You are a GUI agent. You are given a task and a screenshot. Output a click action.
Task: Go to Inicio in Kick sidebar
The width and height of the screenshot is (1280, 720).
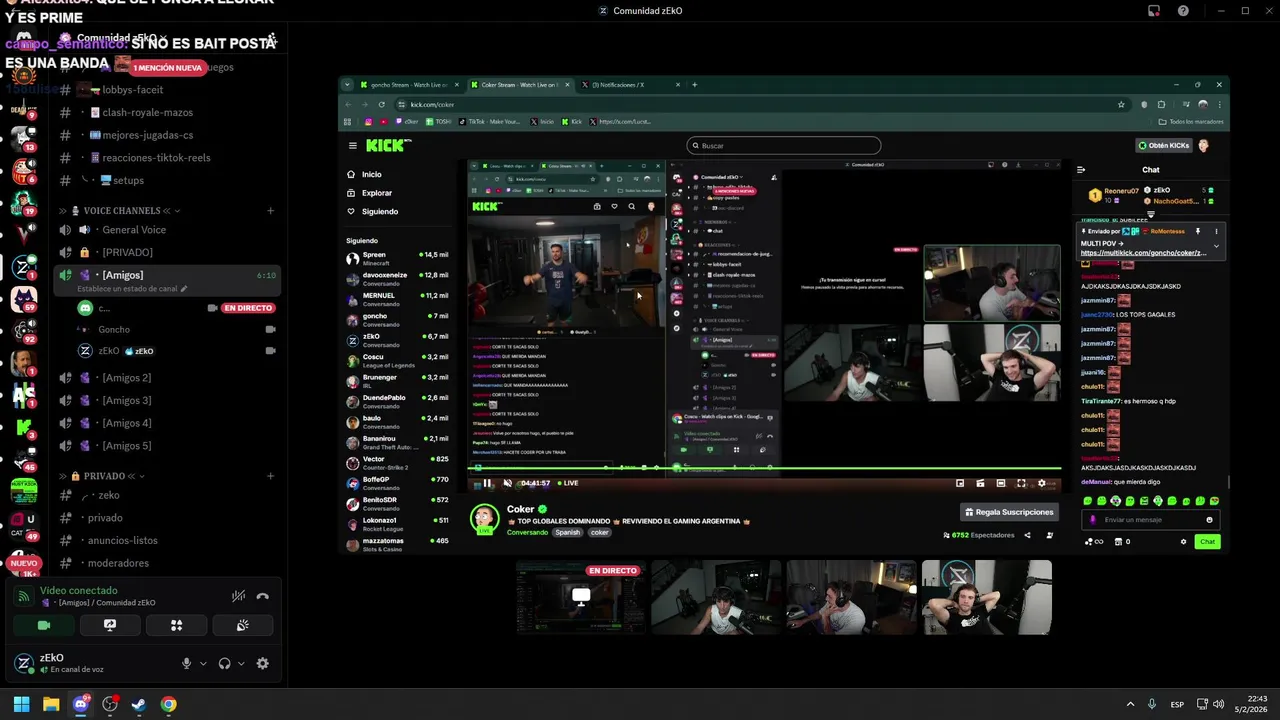371,174
